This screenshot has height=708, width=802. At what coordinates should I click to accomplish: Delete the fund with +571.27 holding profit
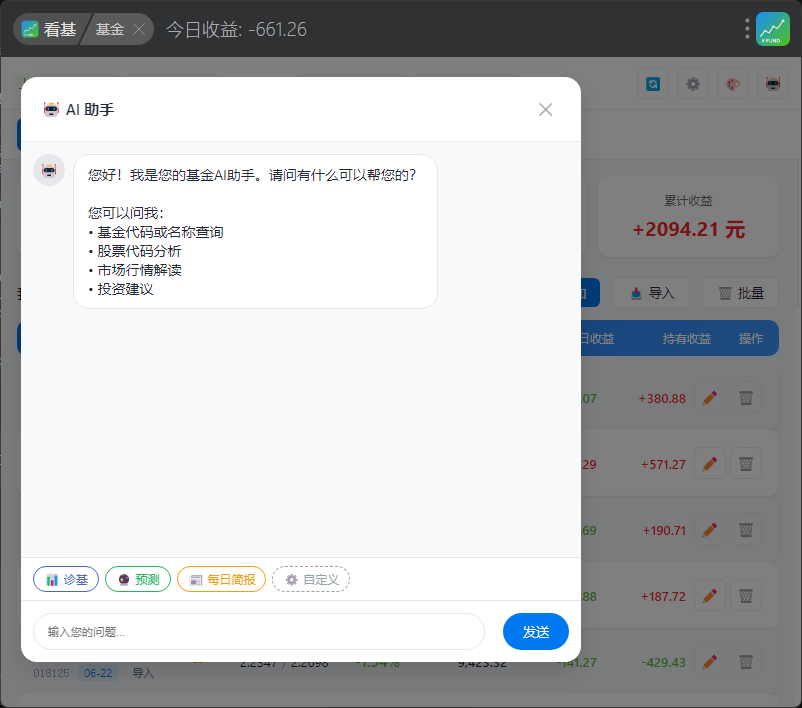click(x=746, y=463)
